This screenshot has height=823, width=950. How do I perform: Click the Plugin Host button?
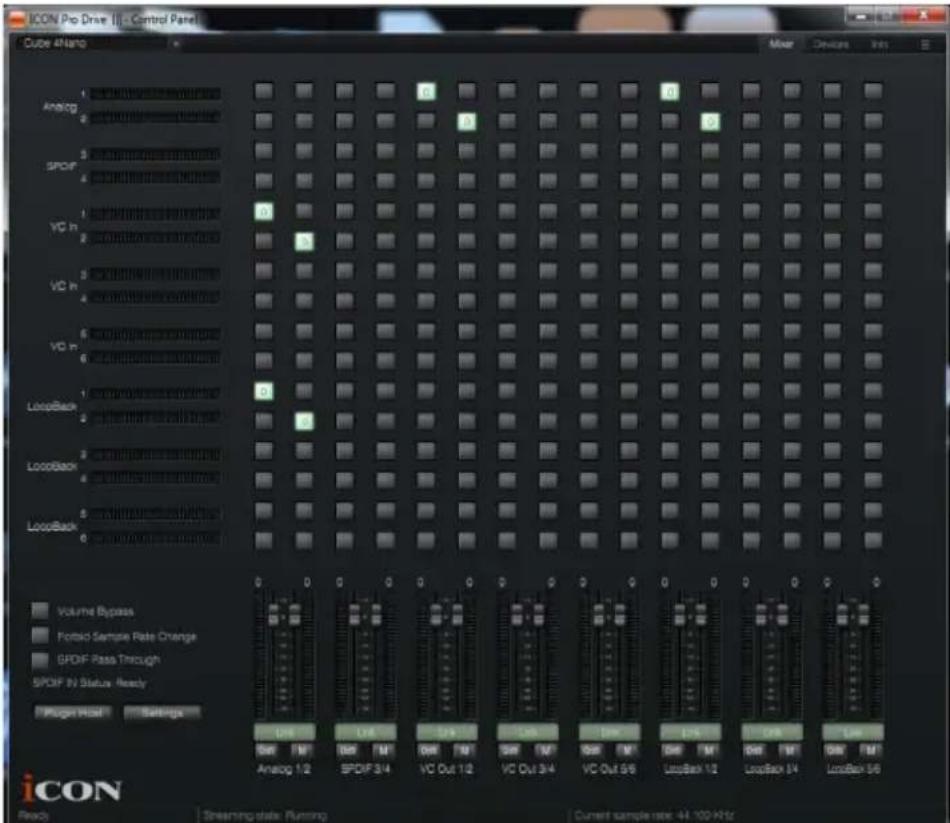(73, 713)
